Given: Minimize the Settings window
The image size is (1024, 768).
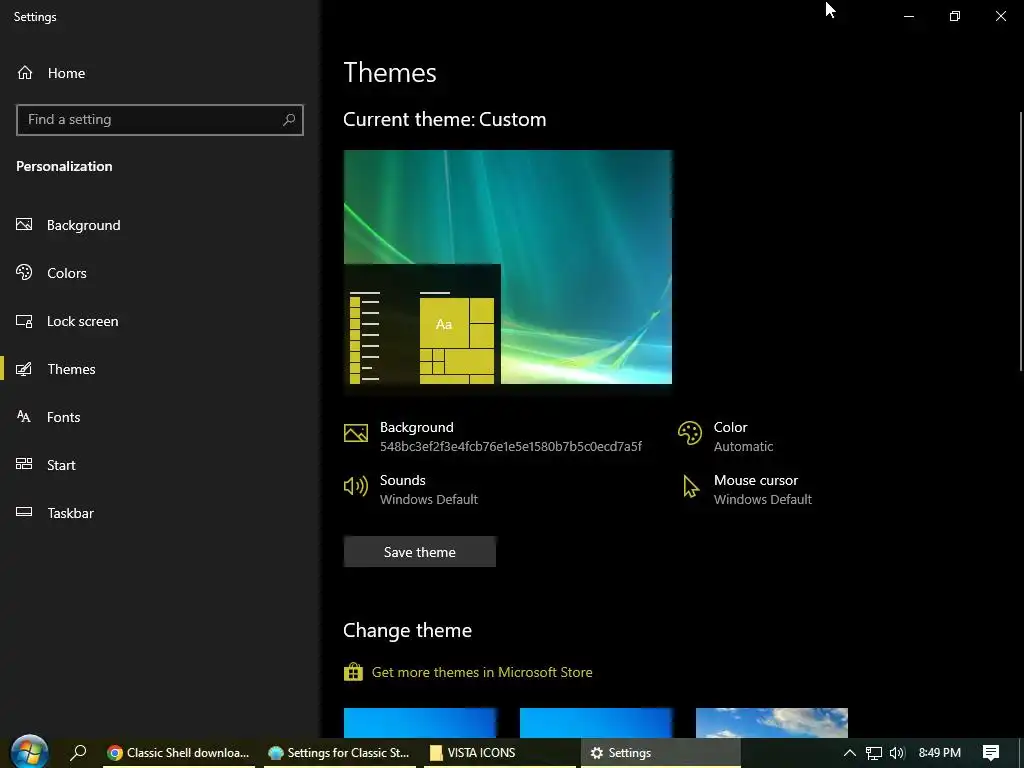Looking at the screenshot, I should click(x=908, y=16).
